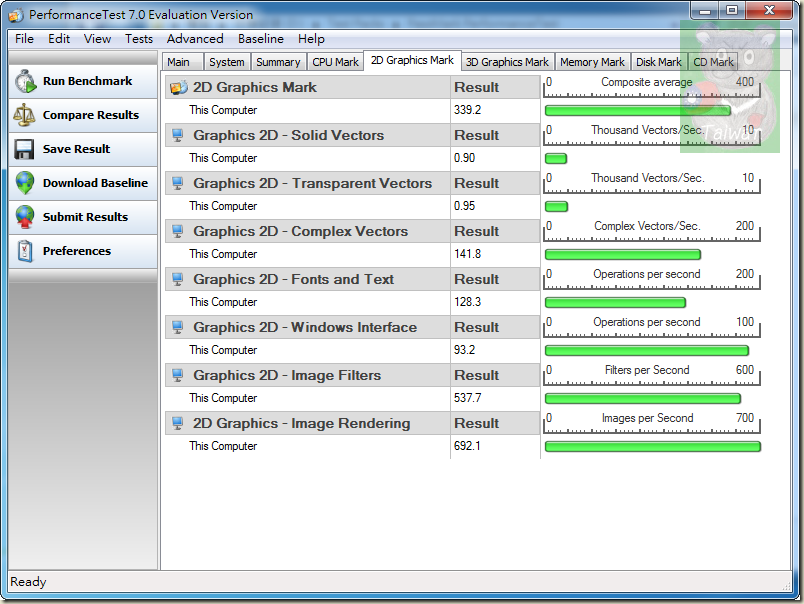Click the Compare Results button label

(91, 115)
